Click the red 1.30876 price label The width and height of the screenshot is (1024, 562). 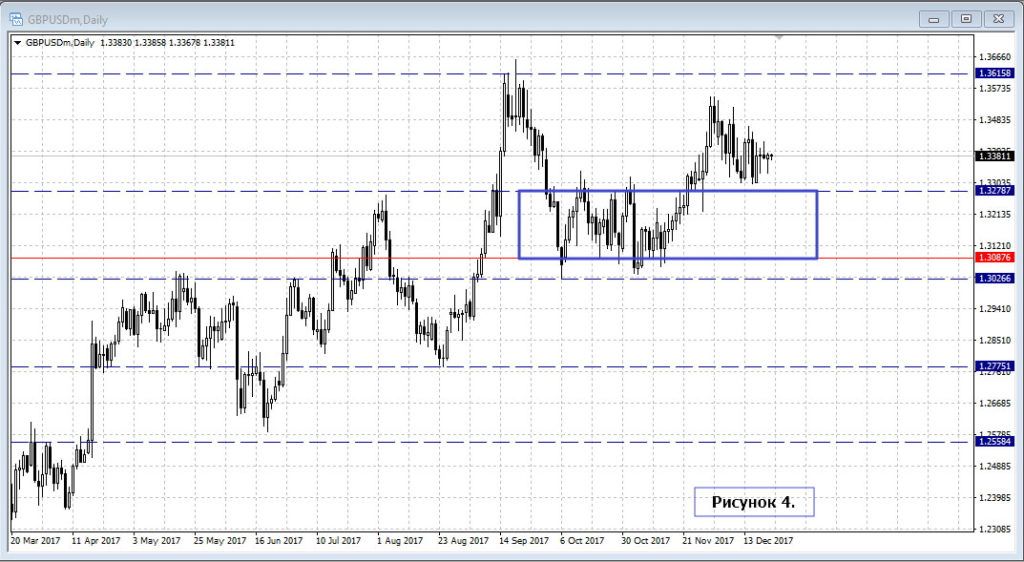pos(998,257)
